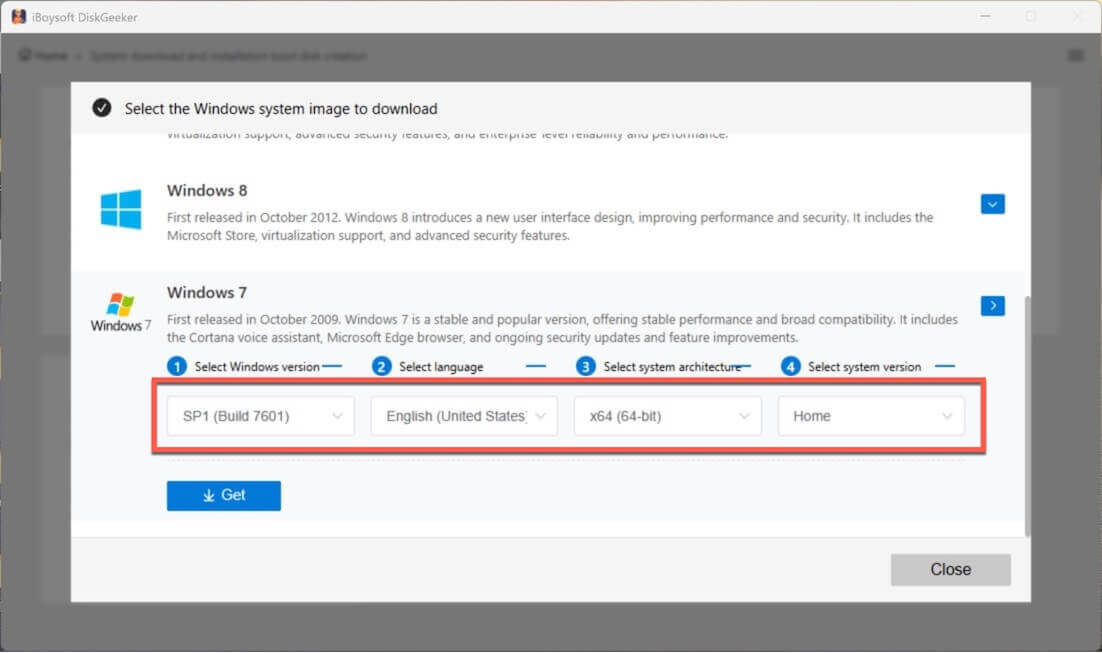
Task: Open the SP1 (Build 7601) version dropdown
Action: (261, 416)
